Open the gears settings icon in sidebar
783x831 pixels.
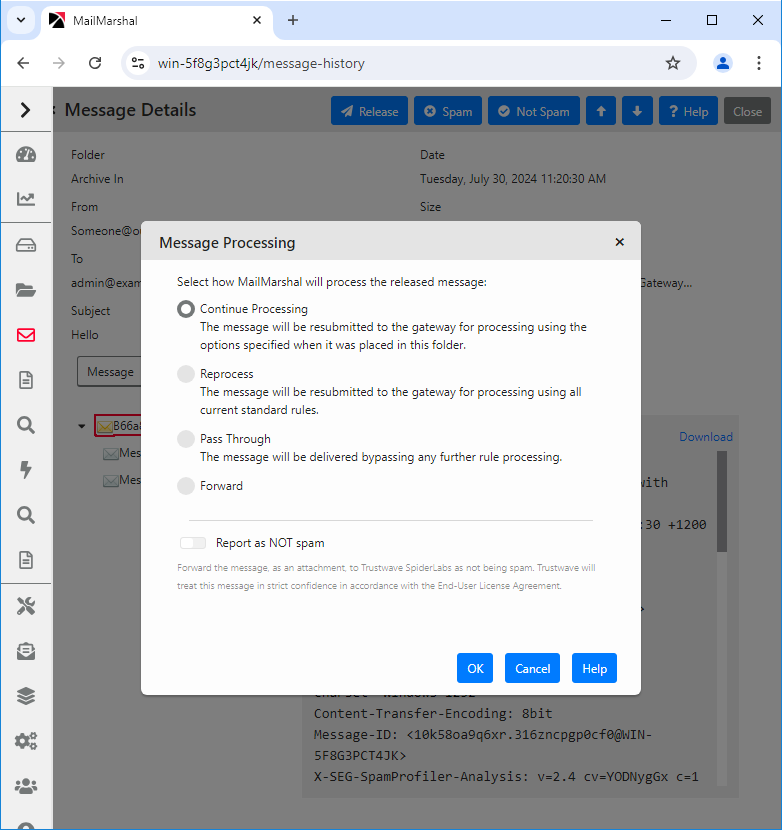pos(26,741)
